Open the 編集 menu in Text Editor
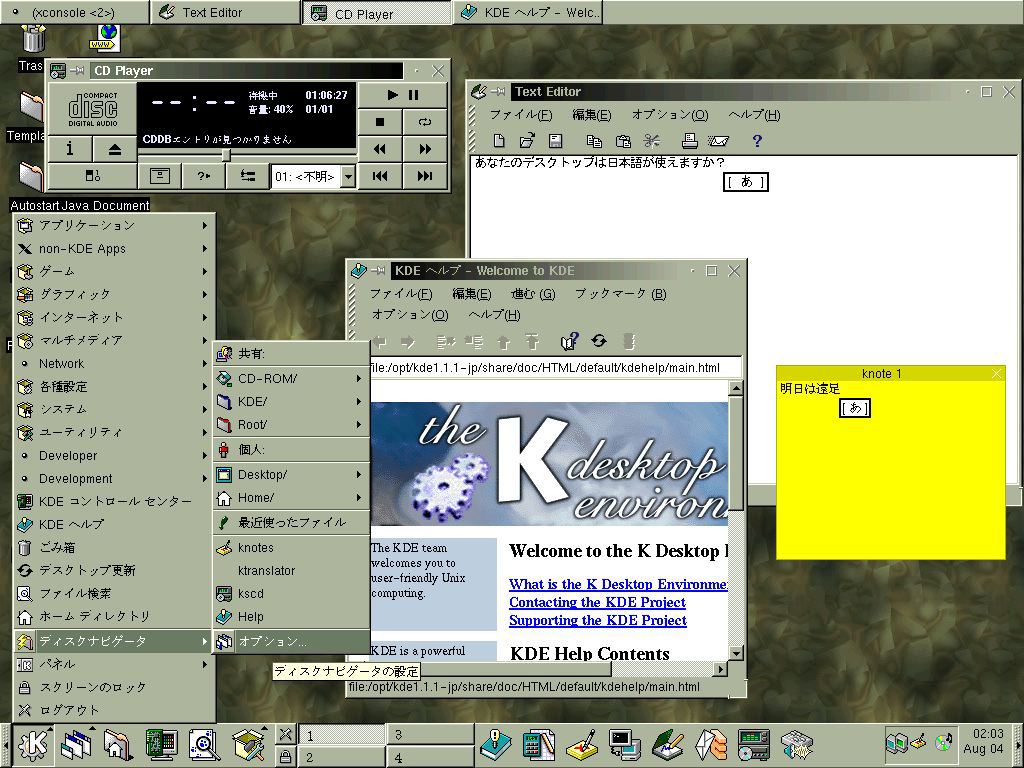The height and width of the screenshot is (768, 1024). (590, 114)
